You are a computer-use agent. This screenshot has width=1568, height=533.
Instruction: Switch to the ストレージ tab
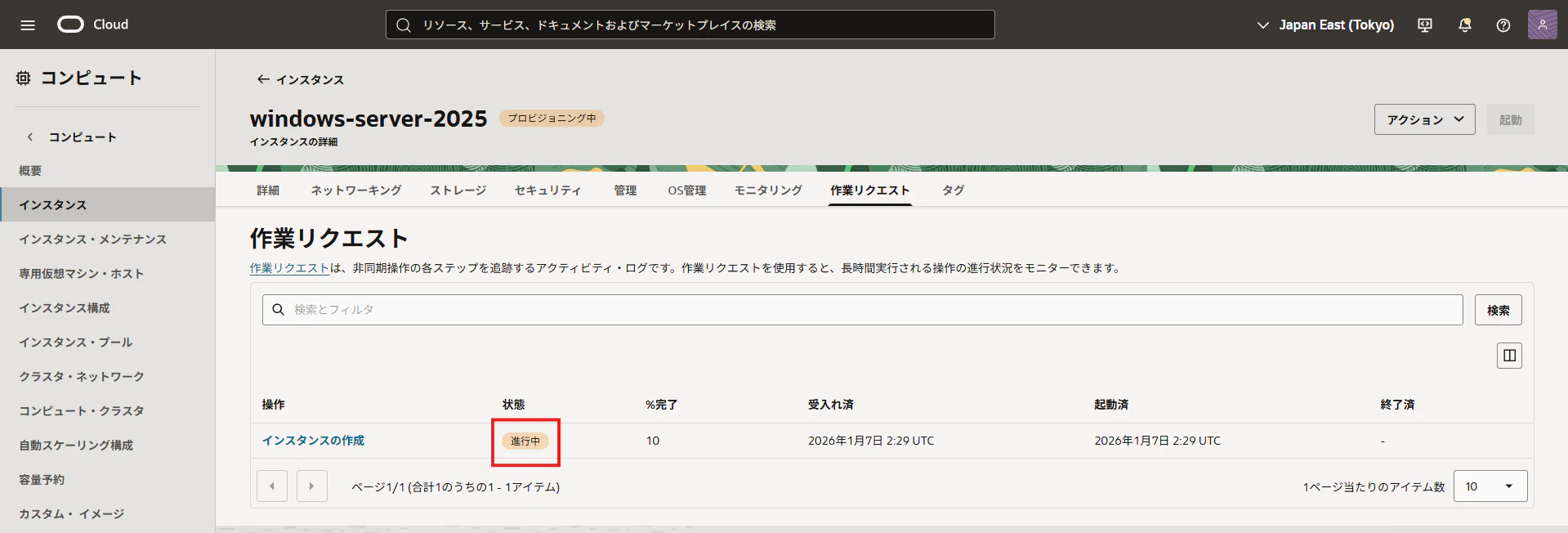[x=458, y=190]
